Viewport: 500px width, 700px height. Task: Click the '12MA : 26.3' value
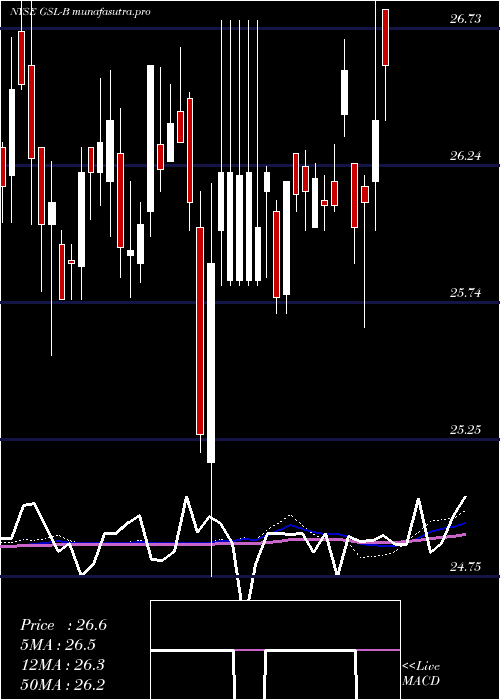pos(62,665)
